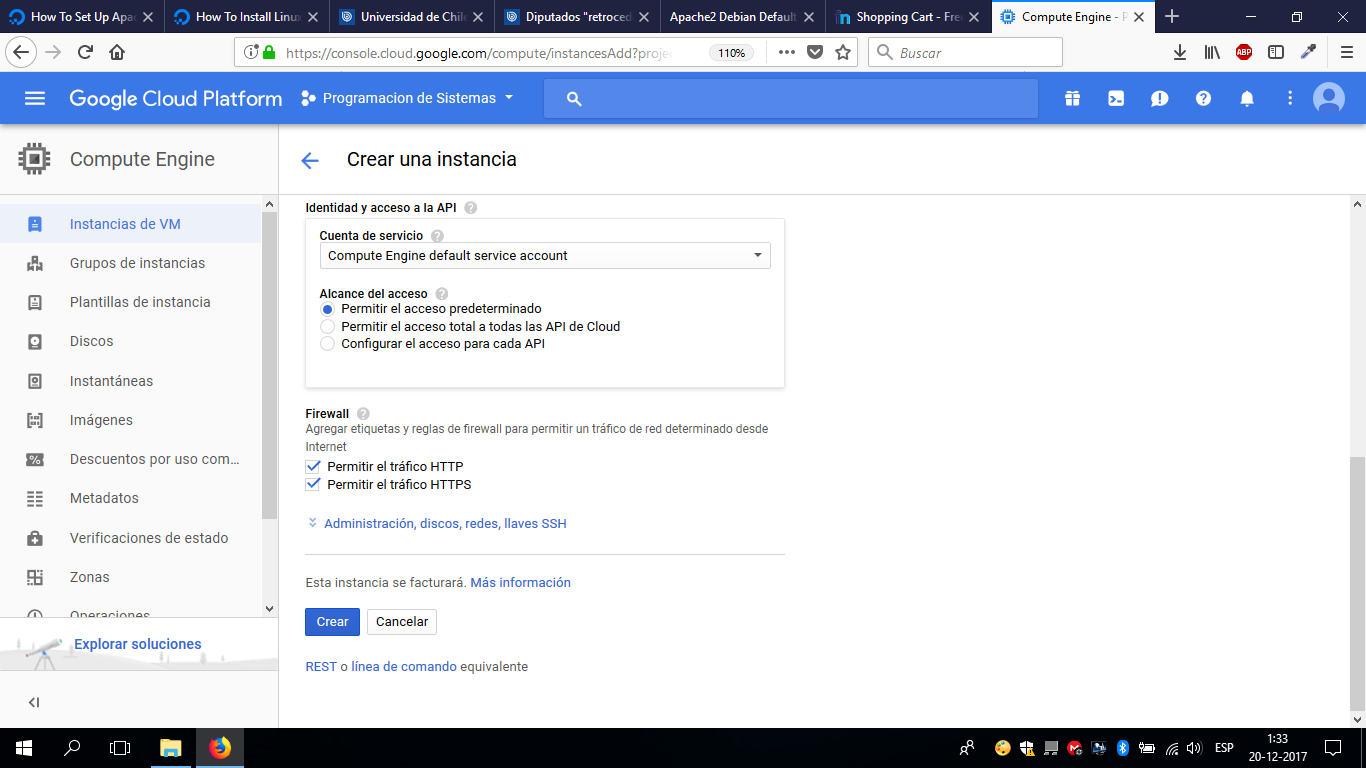This screenshot has width=1366, height=768.
Task: Click the Zonas sidebar icon
Action: [35, 577]
